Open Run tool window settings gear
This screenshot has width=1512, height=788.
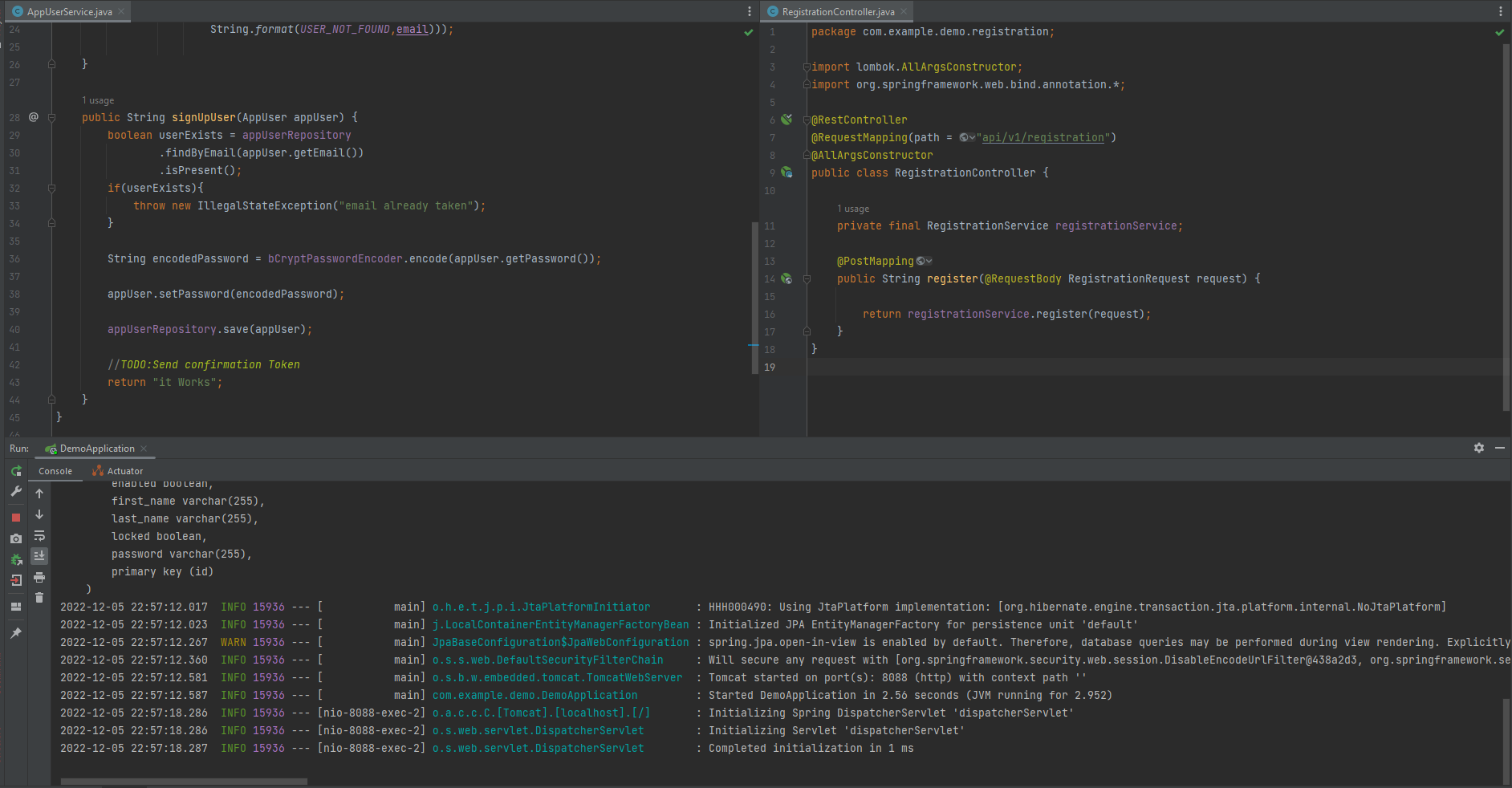(x=1479, y=448)
